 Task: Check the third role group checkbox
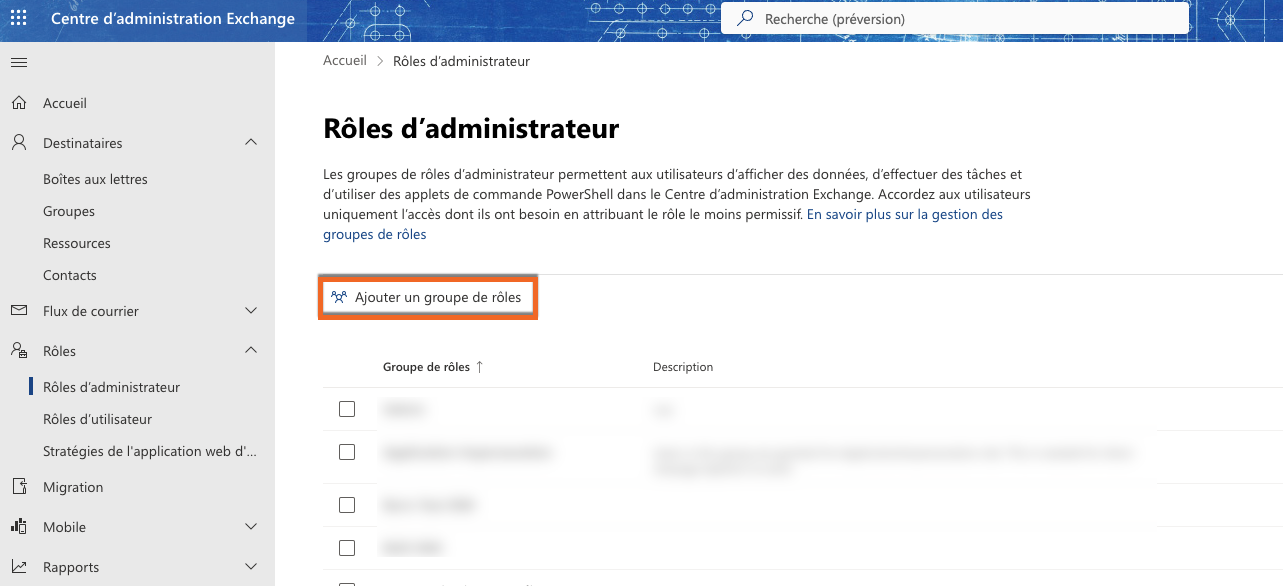tap(347, 504)
